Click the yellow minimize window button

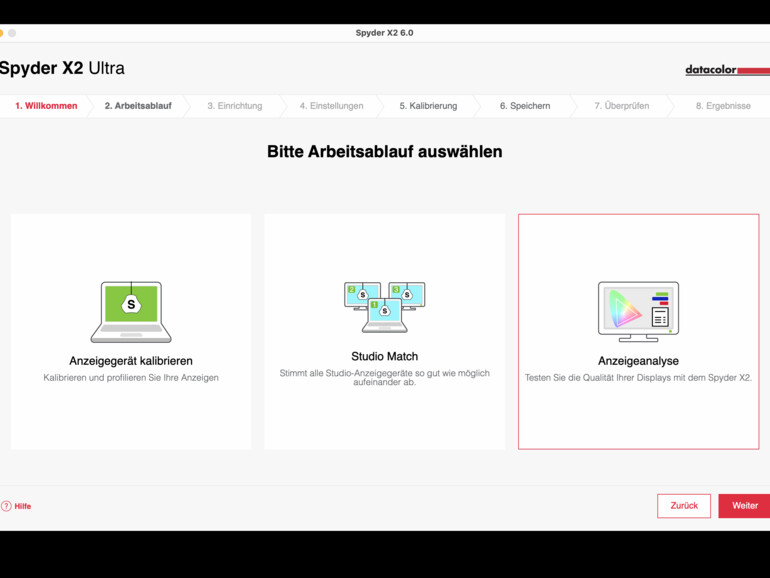pyautogui.click(x=1, y=33)
